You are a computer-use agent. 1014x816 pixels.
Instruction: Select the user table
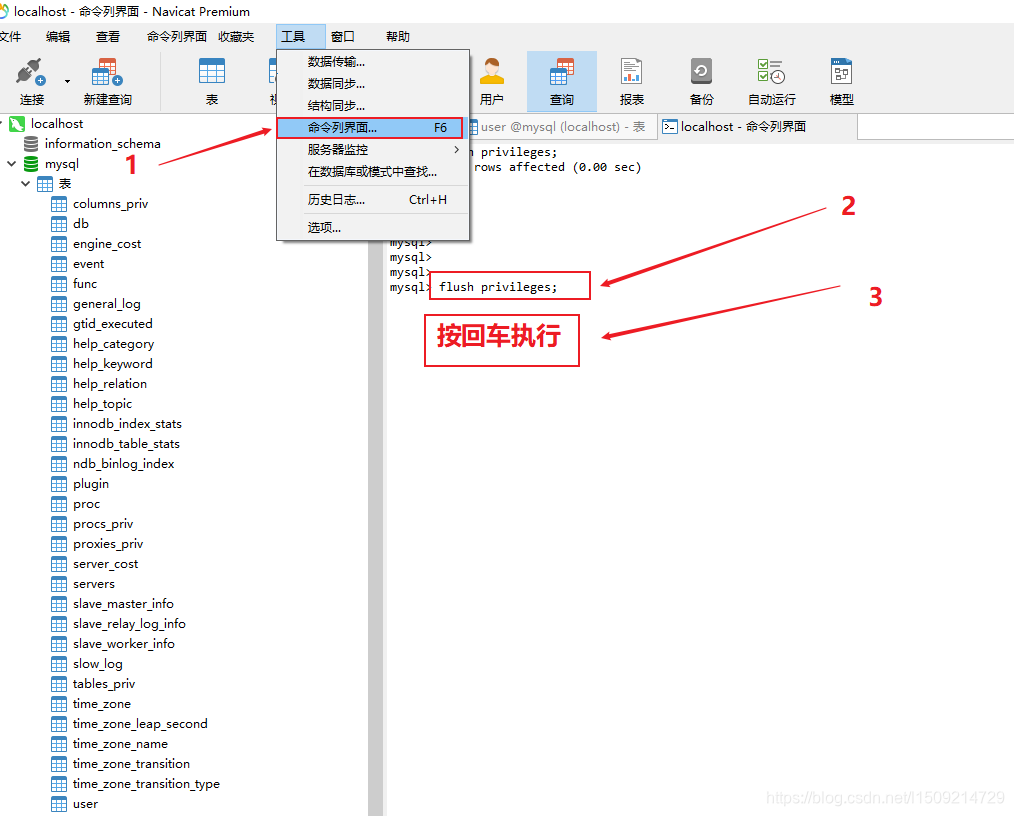coord(85,804)
